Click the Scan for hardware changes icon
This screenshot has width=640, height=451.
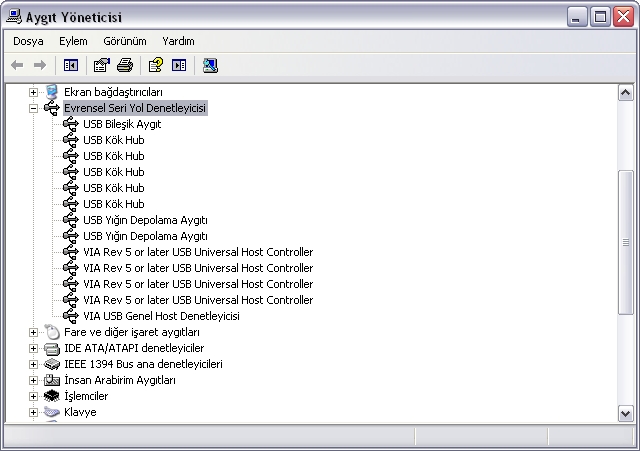click(210, 65)
